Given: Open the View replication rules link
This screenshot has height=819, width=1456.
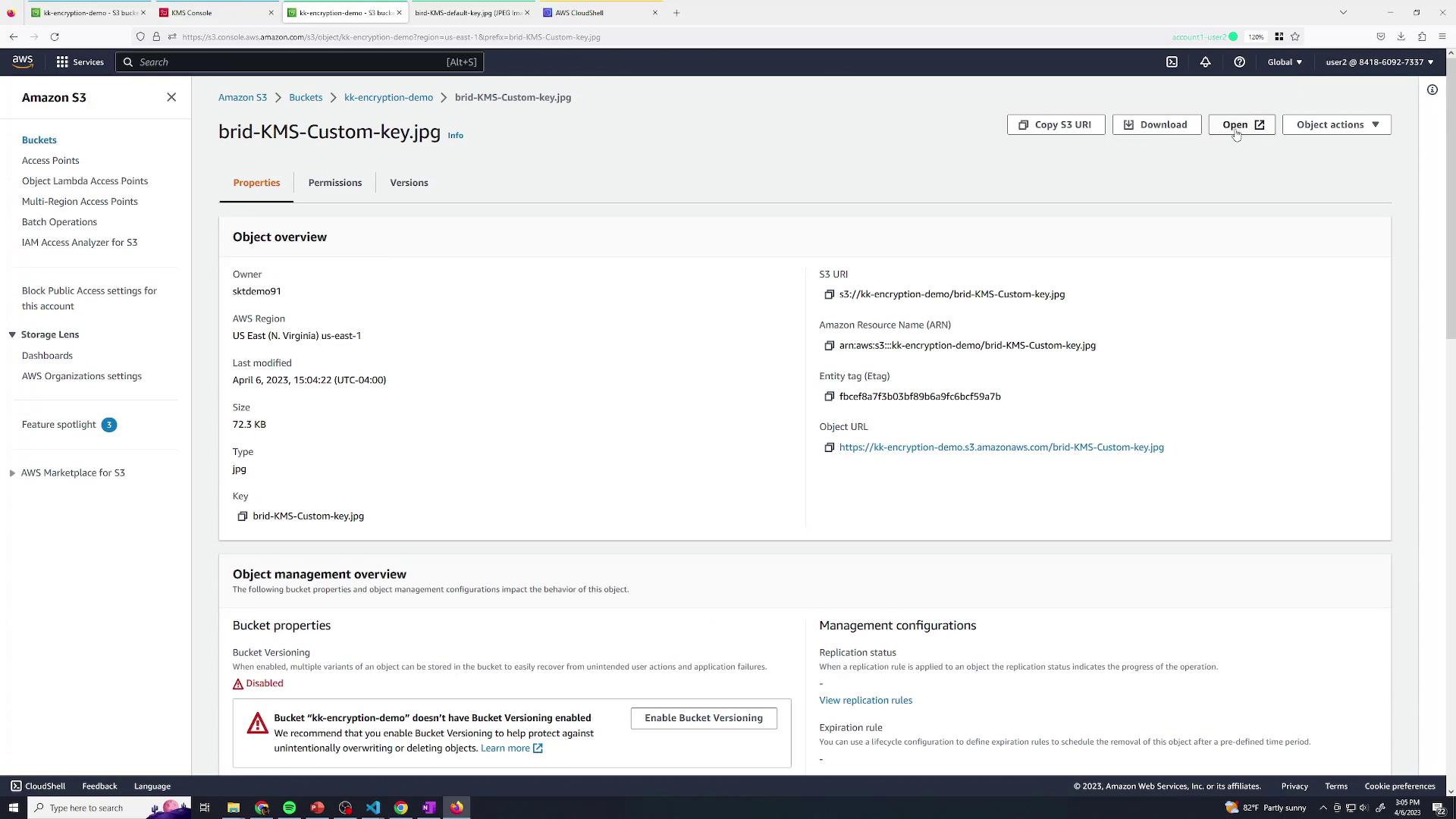Looking at the screenshot, I should (865, 701).
